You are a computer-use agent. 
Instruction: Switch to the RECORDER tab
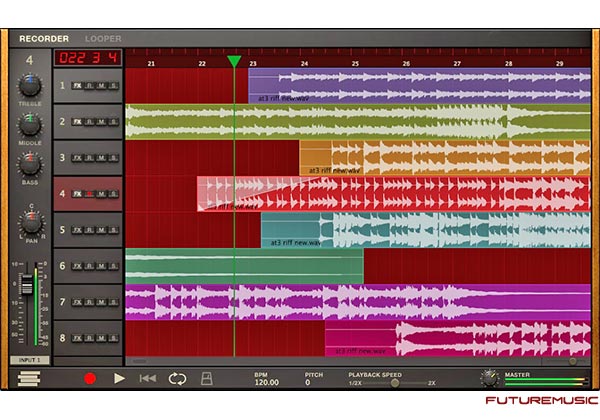(x=44, y=39)
